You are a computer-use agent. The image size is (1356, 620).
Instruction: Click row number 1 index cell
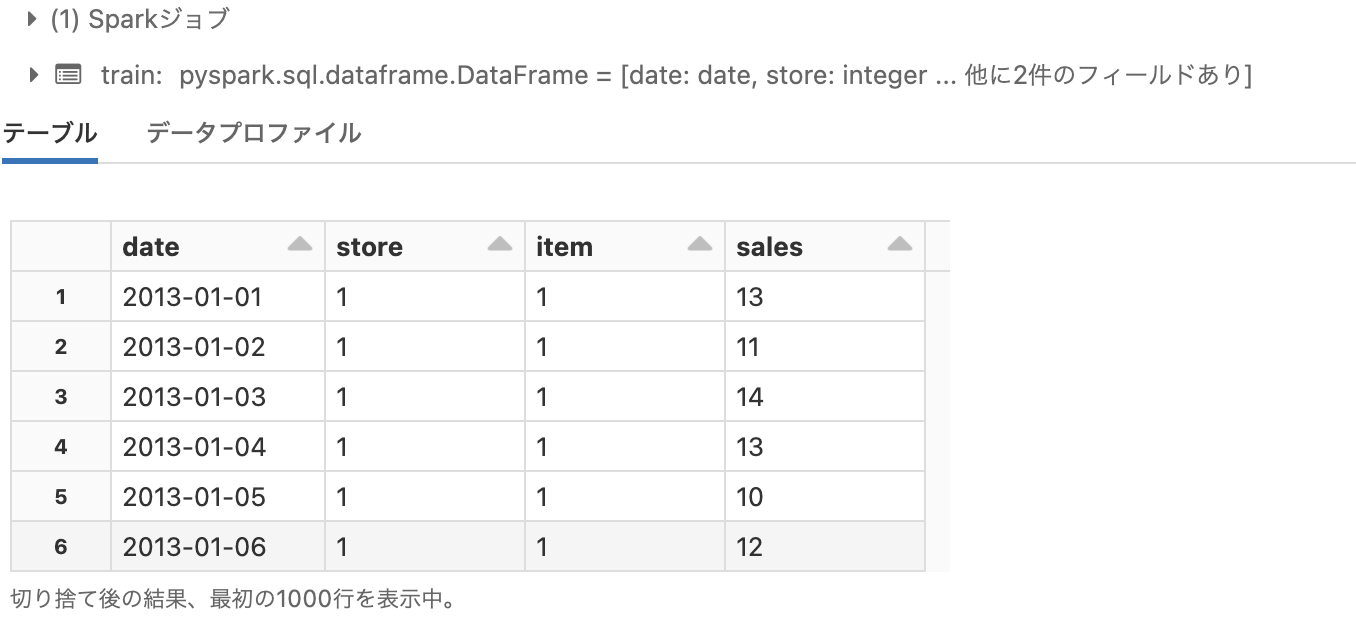click(61, 297)
